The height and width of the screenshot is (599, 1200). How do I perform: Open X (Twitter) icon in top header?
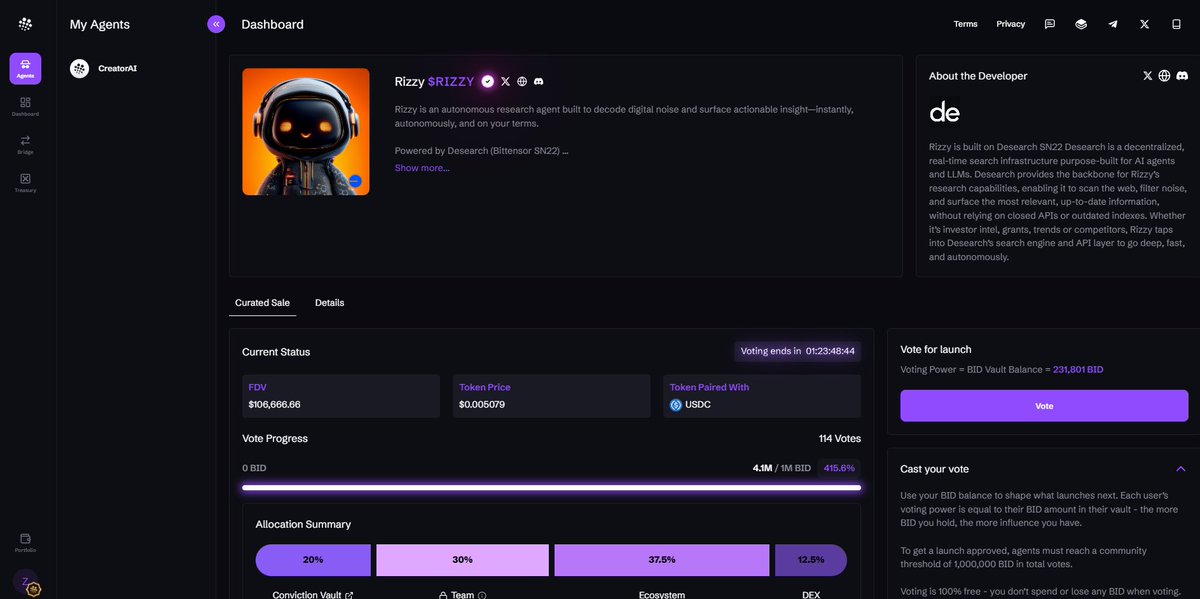[x=1144, y=24]
